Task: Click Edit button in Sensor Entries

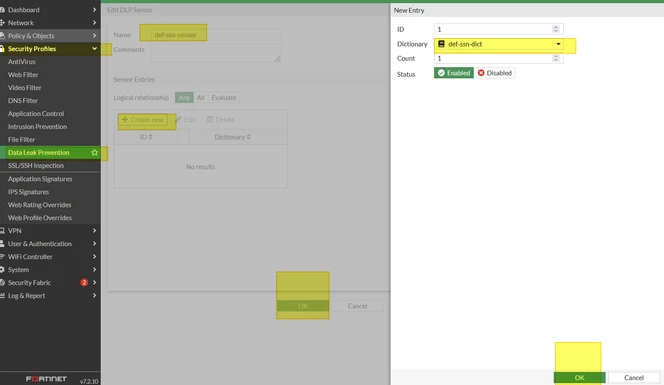Action: 185,120
